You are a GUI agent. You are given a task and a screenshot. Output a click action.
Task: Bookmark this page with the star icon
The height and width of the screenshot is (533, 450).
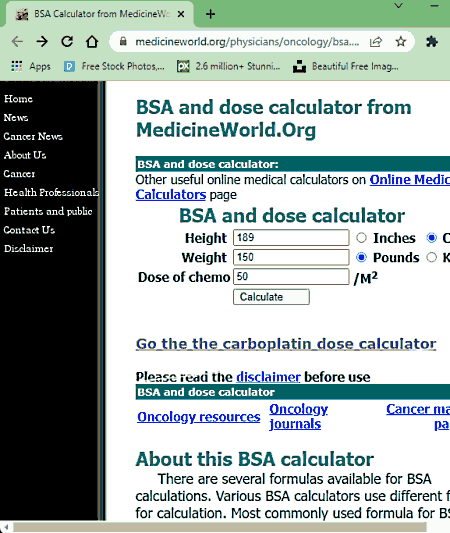[x=401, y=41]
